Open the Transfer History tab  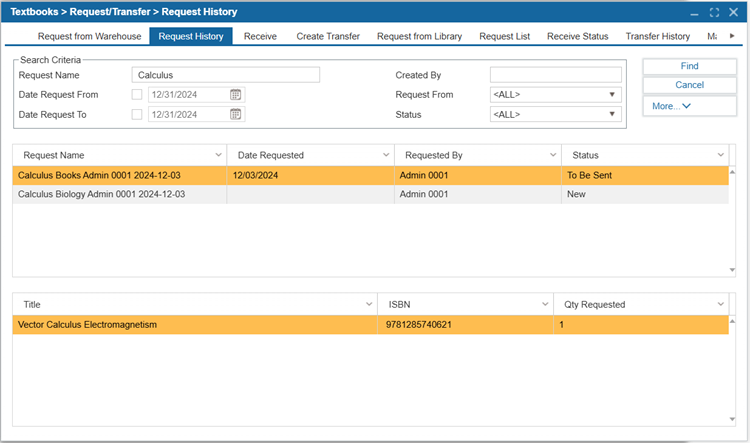[658, 36]
